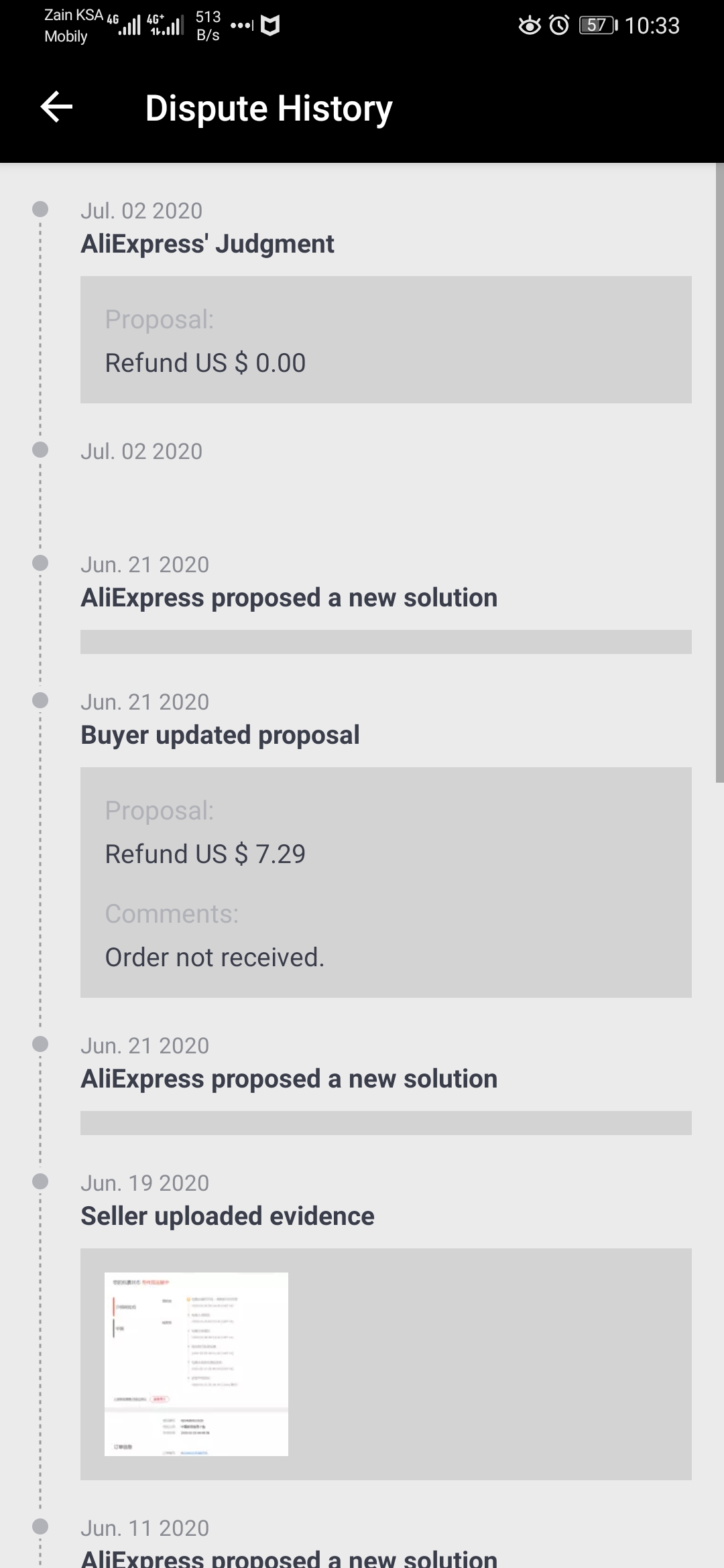Tap the Dispute History page title
Viewport: 724px width, 1568px height.
click(x=269, y=108)
